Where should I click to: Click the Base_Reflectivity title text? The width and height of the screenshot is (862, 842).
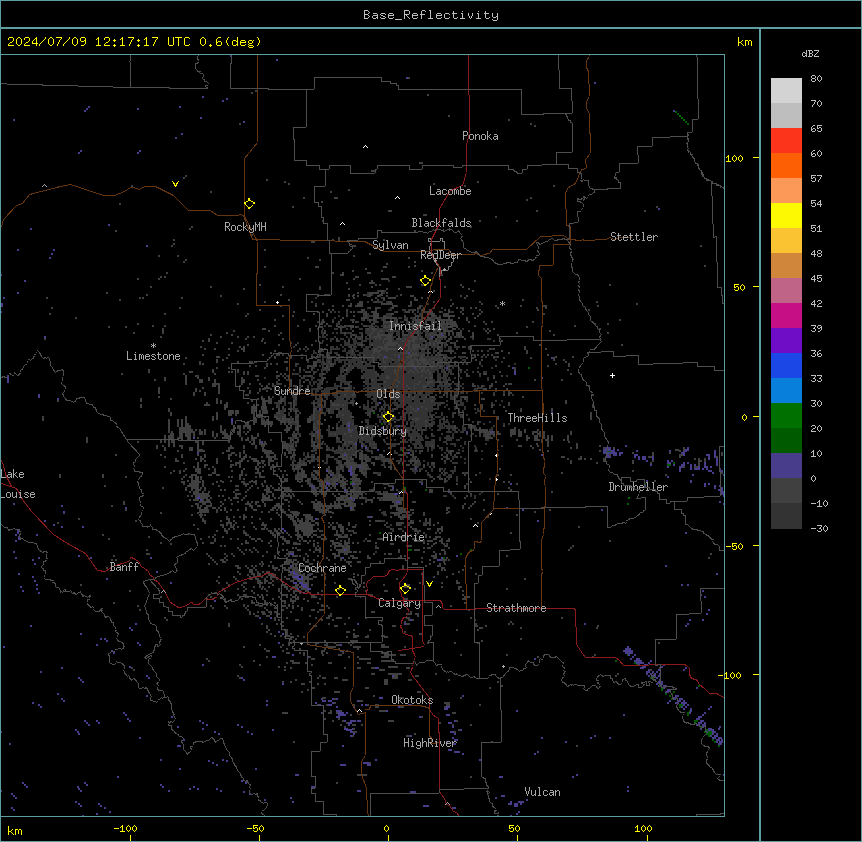pos(431,15)
